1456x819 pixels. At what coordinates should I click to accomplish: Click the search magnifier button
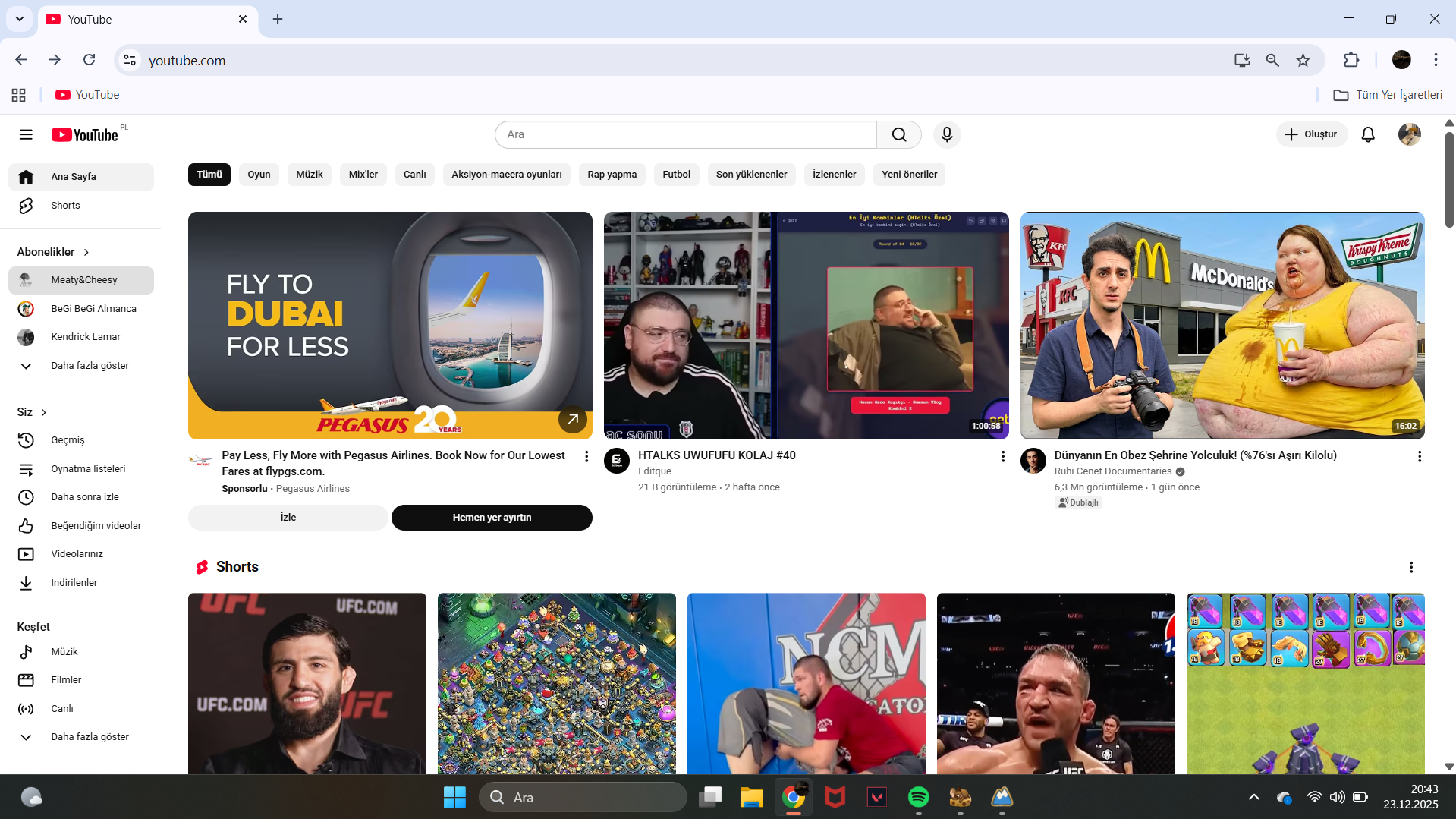(x=899, y=134)
